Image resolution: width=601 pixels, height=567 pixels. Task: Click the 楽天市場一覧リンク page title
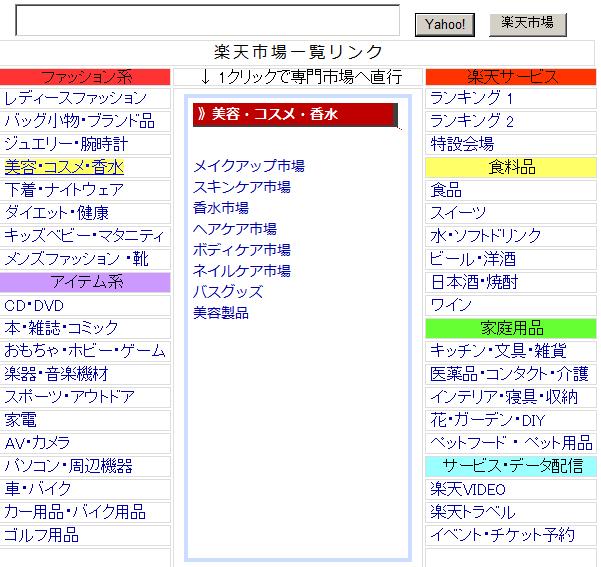[298, 52]
